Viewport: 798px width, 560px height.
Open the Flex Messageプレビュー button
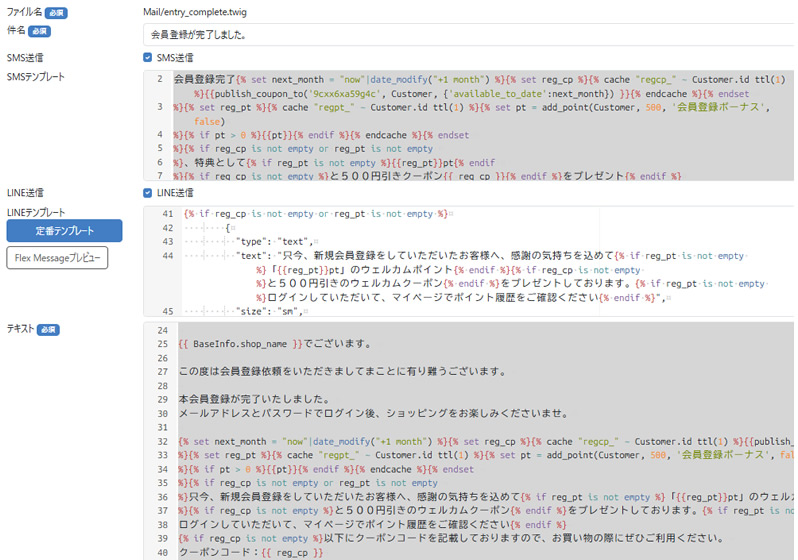click(x=57, y=258)
